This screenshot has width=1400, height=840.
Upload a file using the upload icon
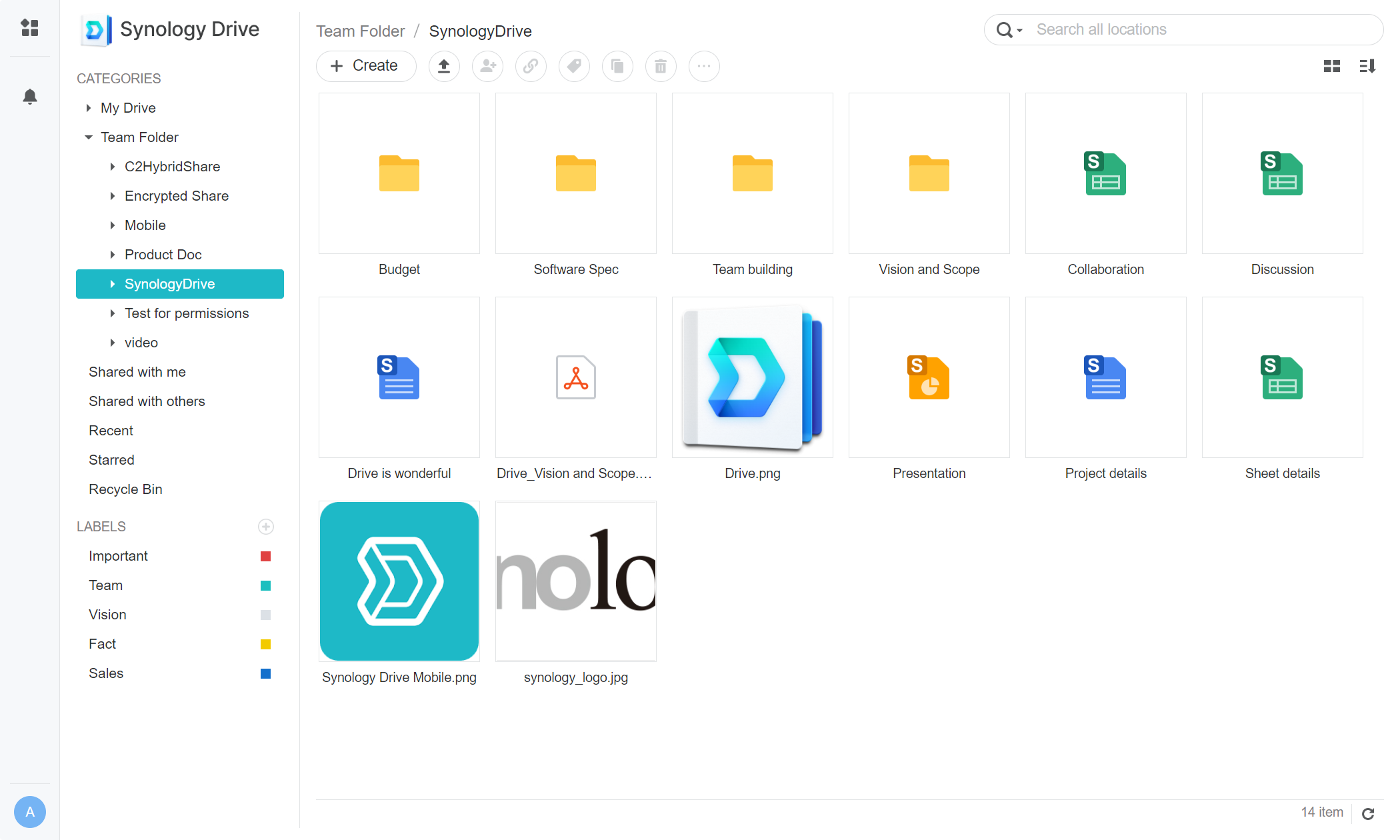point(444,66)
